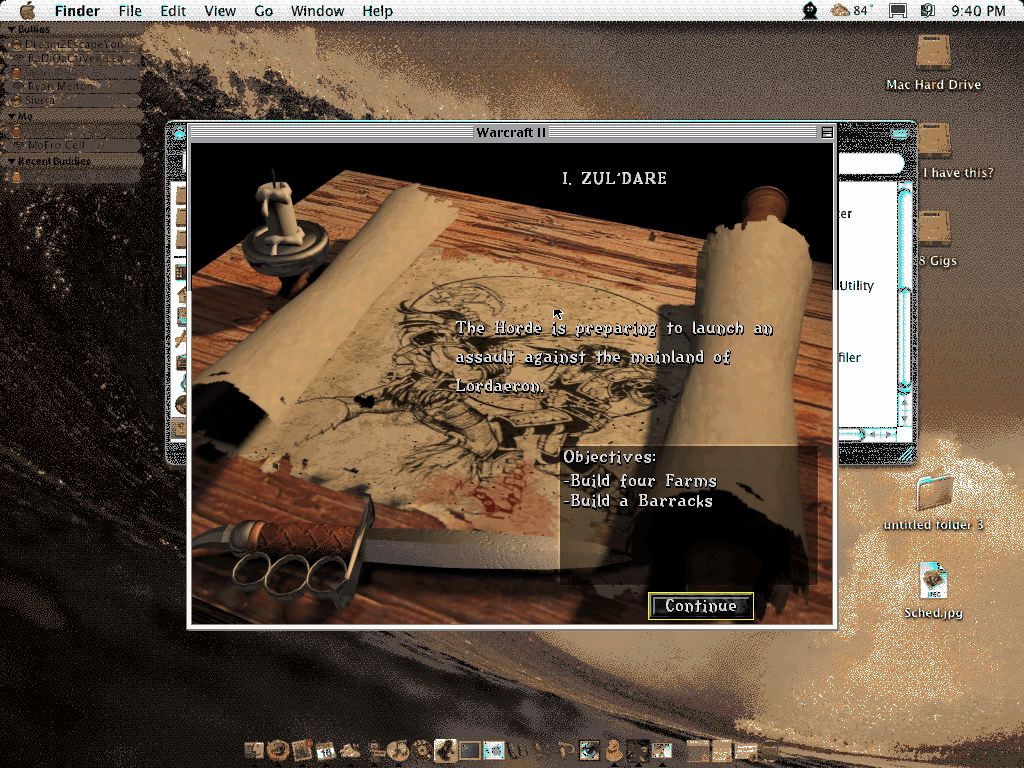Open the buddy figure dock icon

point(614,750)
